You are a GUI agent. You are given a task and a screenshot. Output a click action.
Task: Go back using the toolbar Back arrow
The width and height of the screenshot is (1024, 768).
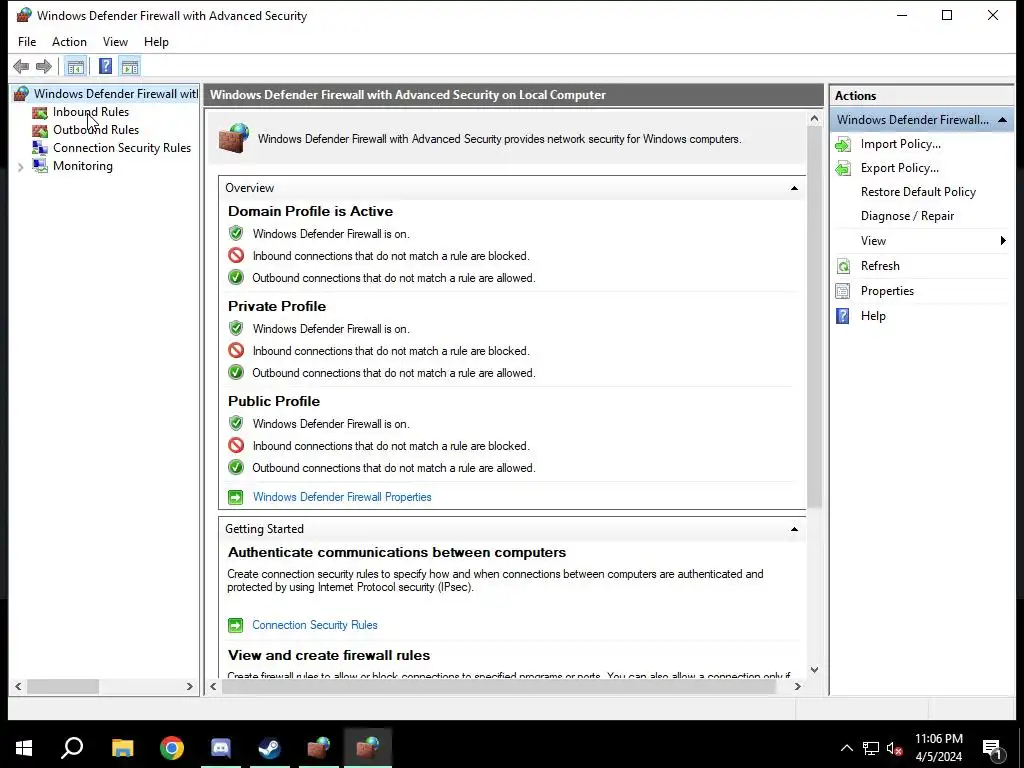tap(21, 66)
